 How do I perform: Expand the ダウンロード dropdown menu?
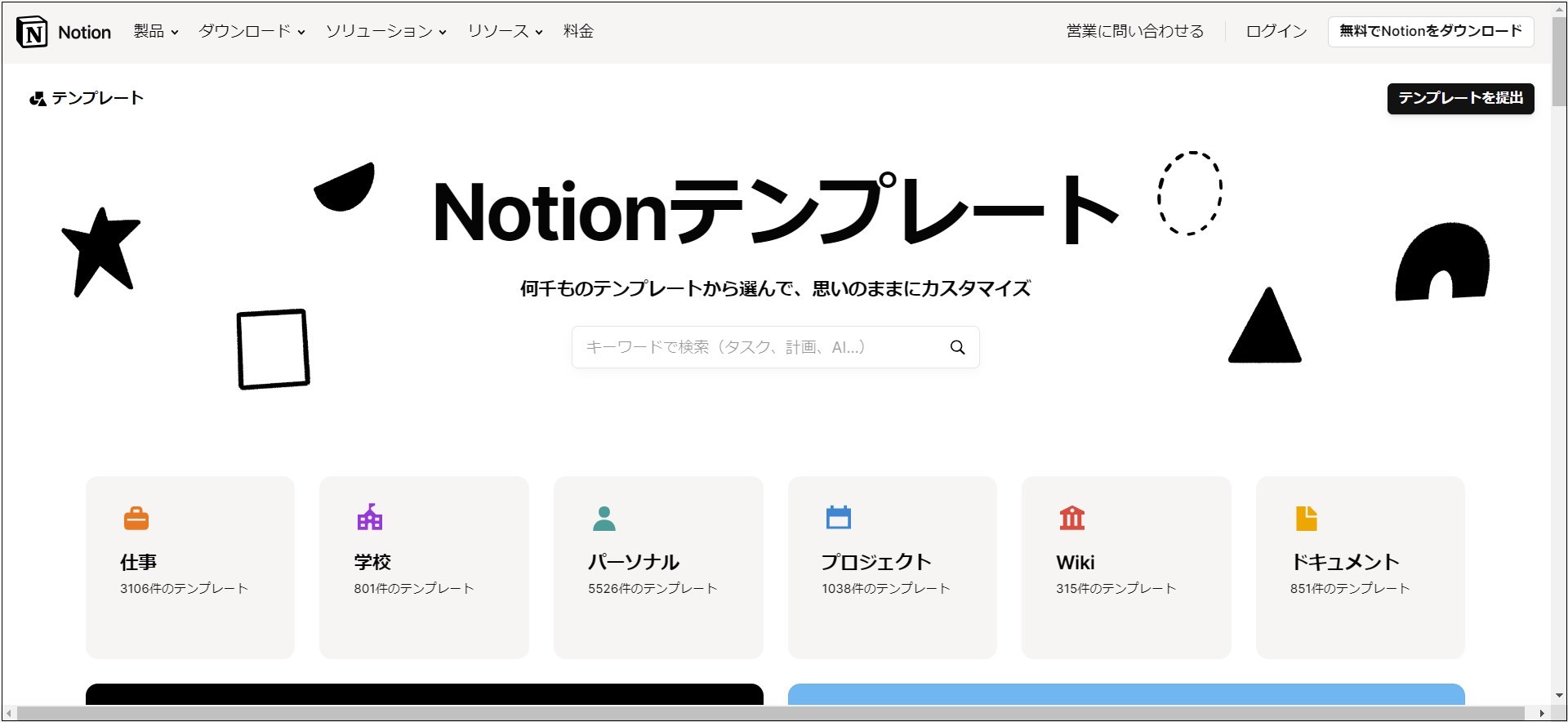click(x=252, y=32)
